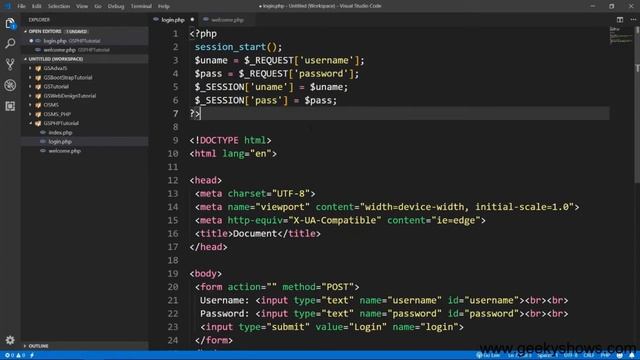Click the unsaved dot on login.php tab
This screenshot has width=640, height=360.
click(192, 20)
